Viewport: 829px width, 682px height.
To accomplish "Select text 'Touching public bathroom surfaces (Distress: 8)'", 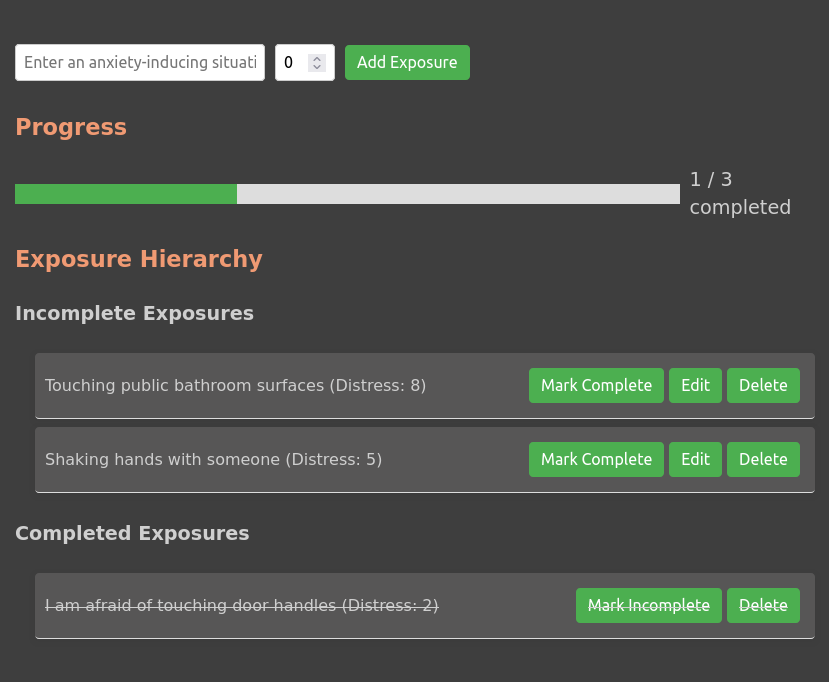I will click(x=235, y=385).
